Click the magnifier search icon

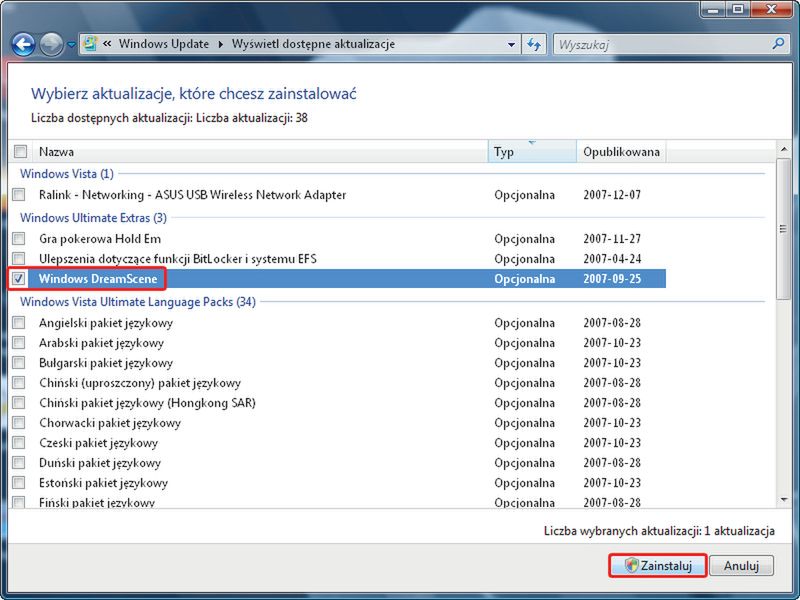(778, 44)
